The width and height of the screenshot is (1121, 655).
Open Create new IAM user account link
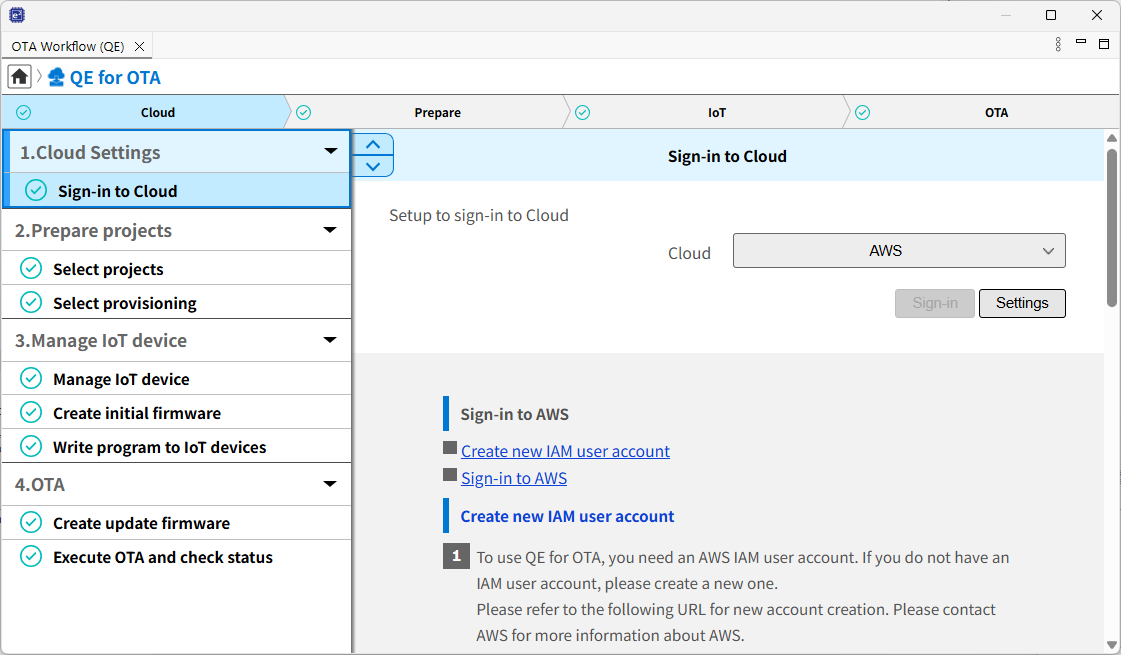pos(565,451)
